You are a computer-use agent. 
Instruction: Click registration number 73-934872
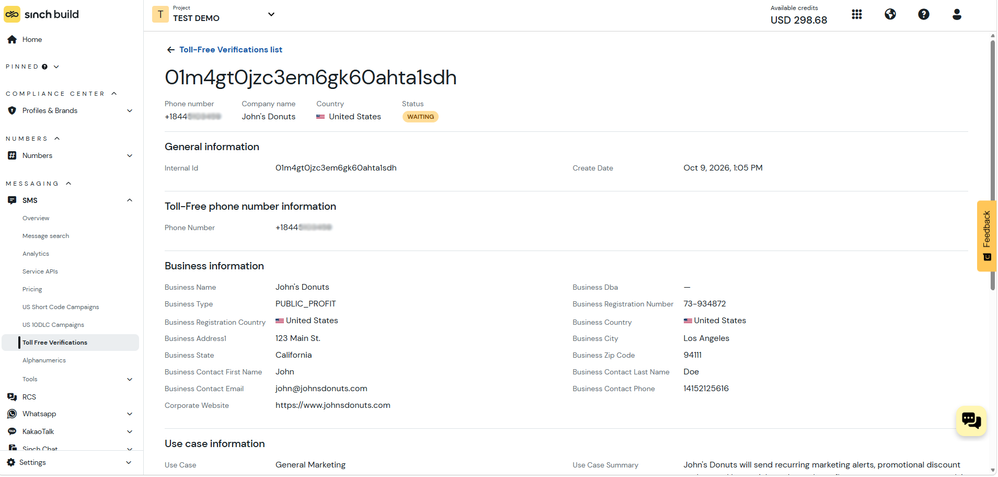(705, 304)
